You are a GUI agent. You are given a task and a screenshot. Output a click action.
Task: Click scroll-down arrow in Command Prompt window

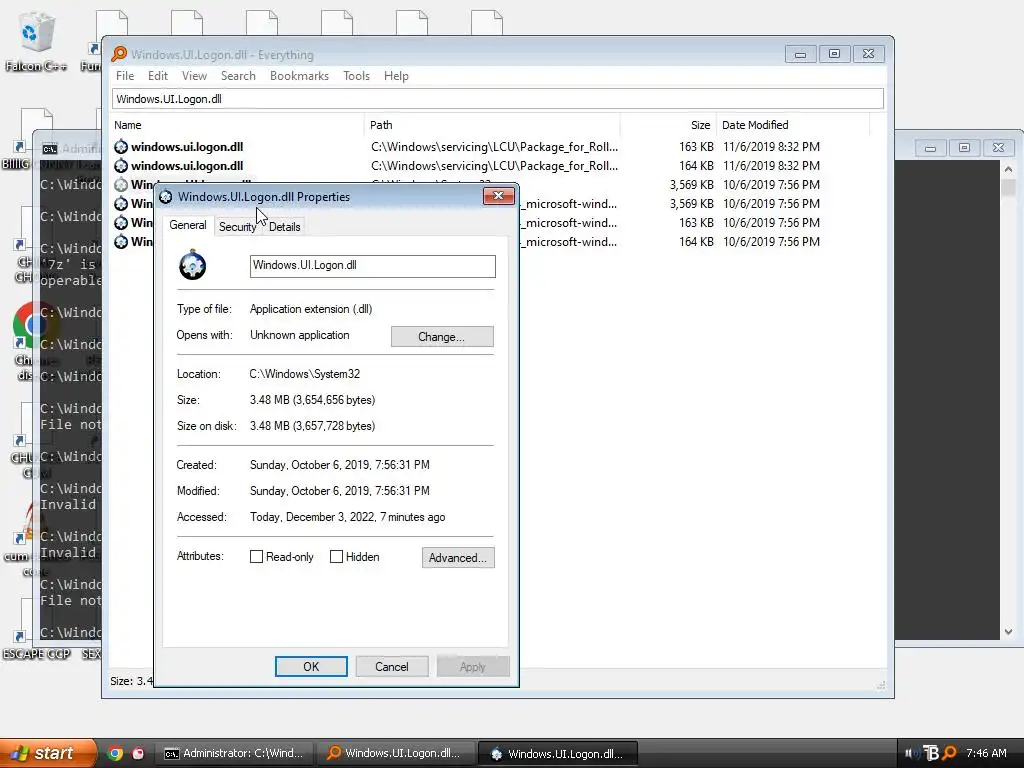coord(1008,632)
